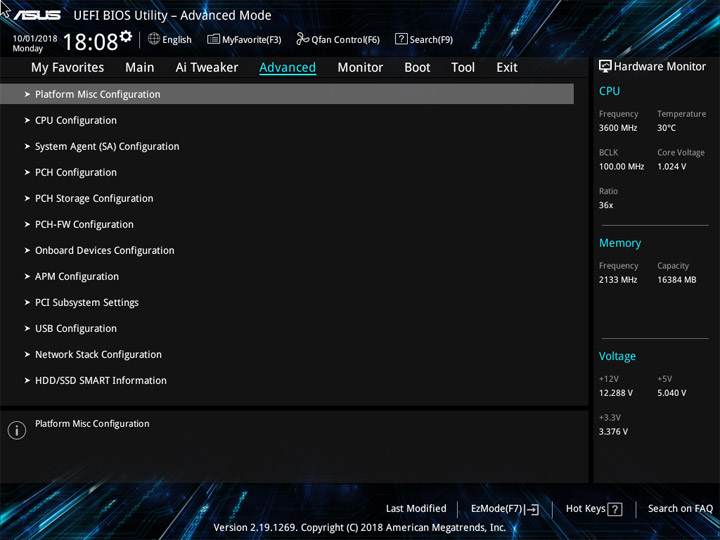Click memory capacity 16384 MB

click(x=676, y=279)
